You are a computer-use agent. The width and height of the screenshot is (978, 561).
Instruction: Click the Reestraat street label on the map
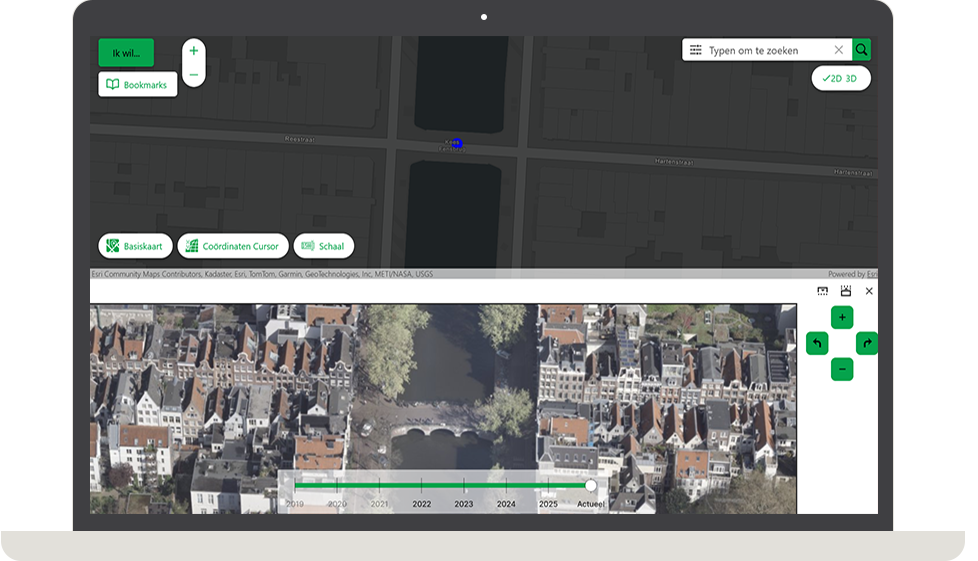coord(300,139)
